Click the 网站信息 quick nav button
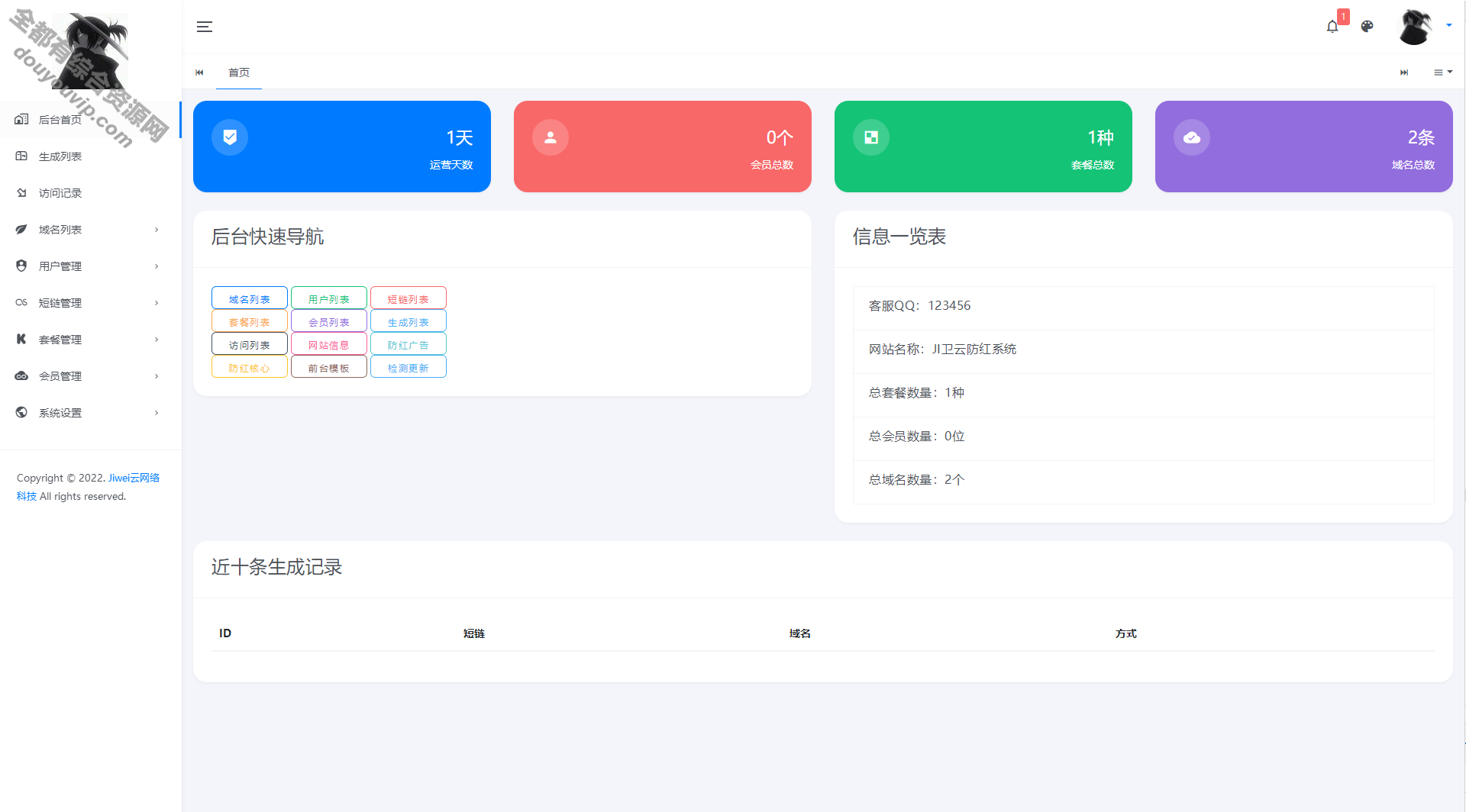The image size is (1466, 812). [329, 344]
